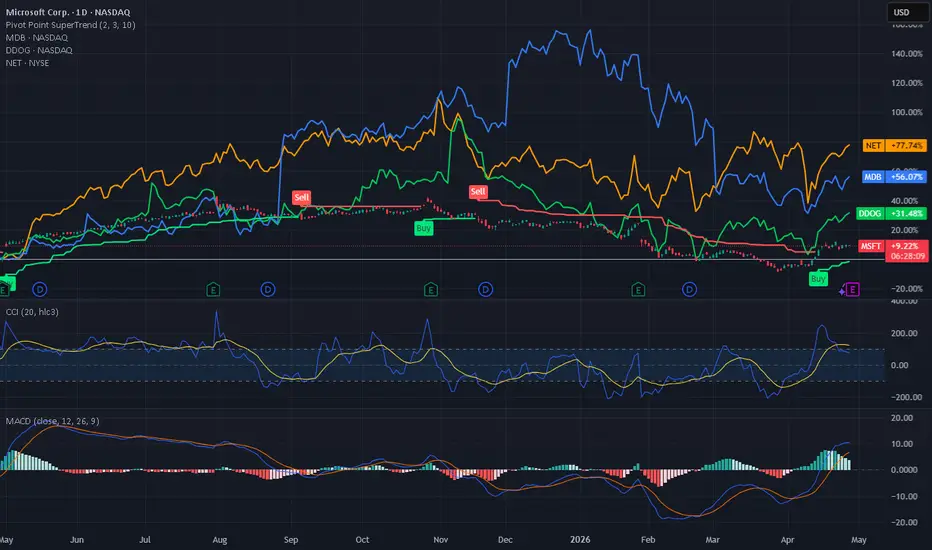Open the purple upcoming earnings E marker
Image resolution: width=932 pixels, height=550 pixels.
point(852,290)
